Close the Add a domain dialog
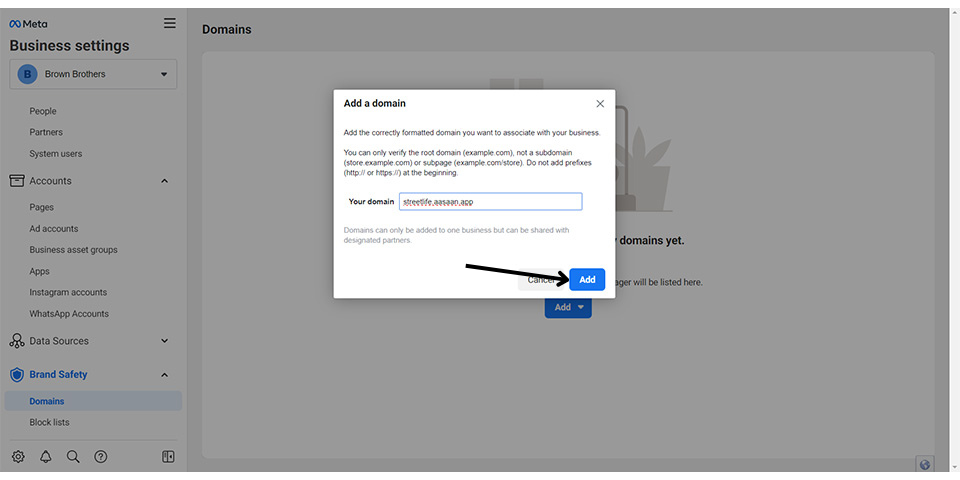Image resolution: width=960 pixels, height=480 pixels. coord(600,103)
